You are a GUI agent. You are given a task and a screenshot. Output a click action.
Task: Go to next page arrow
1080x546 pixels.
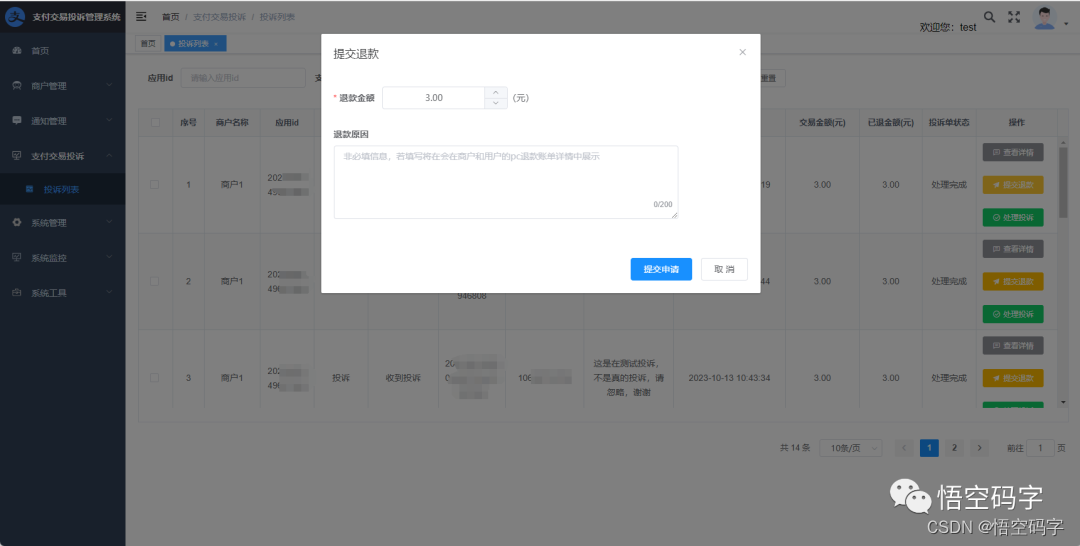pos(979,448)
